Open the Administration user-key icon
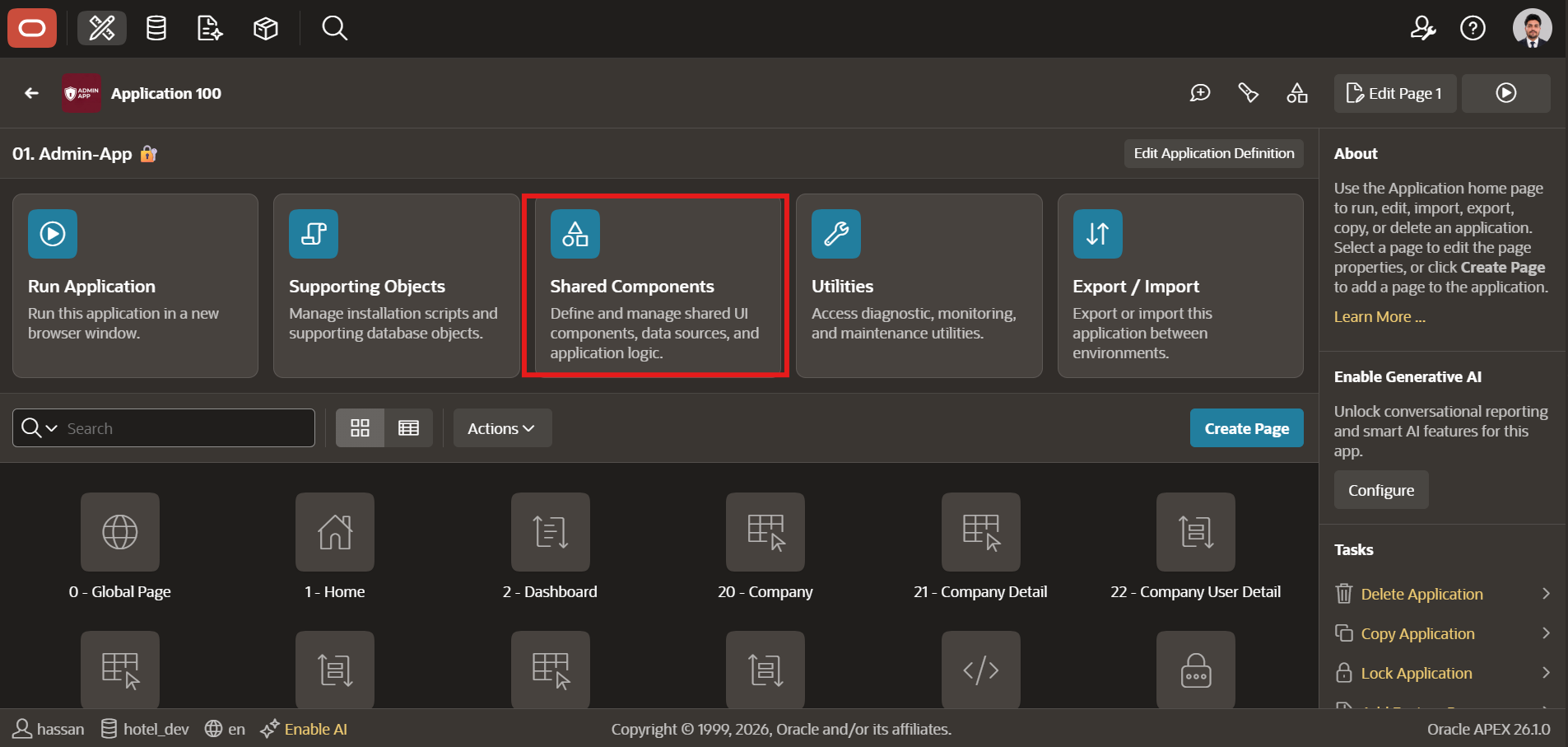 click(x=1423, y=28)
